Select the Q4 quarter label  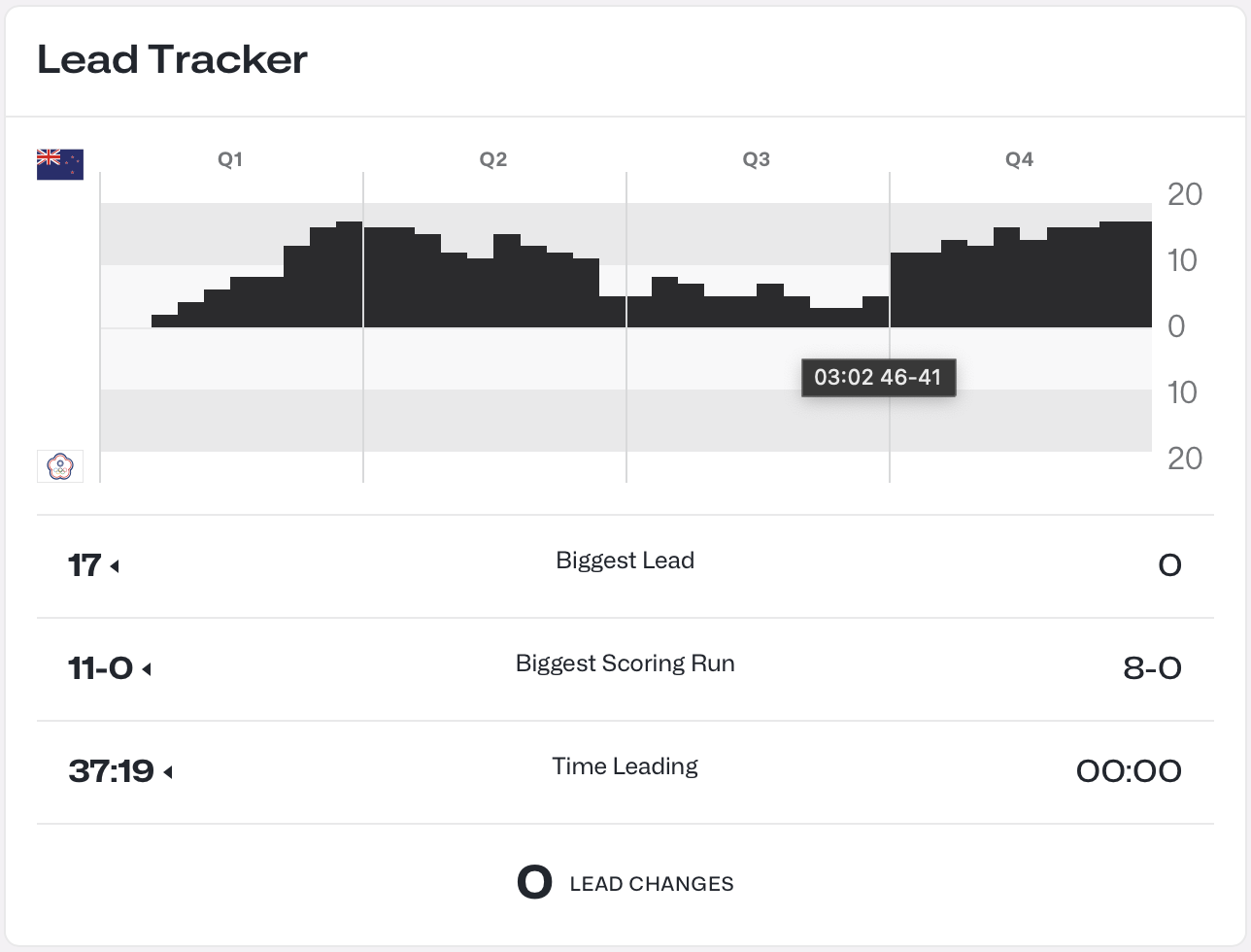tap(1019, 159)
